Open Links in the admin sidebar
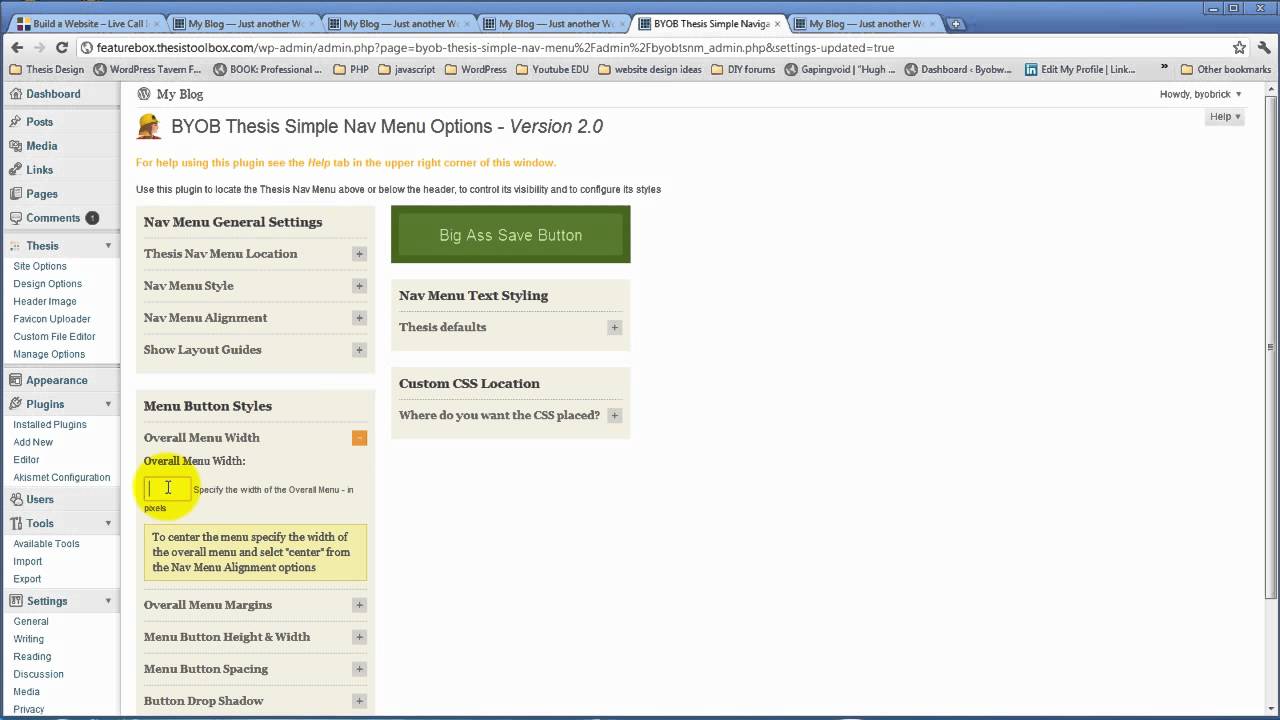This screenshot has width=1280, height=720. pos(39,170)
